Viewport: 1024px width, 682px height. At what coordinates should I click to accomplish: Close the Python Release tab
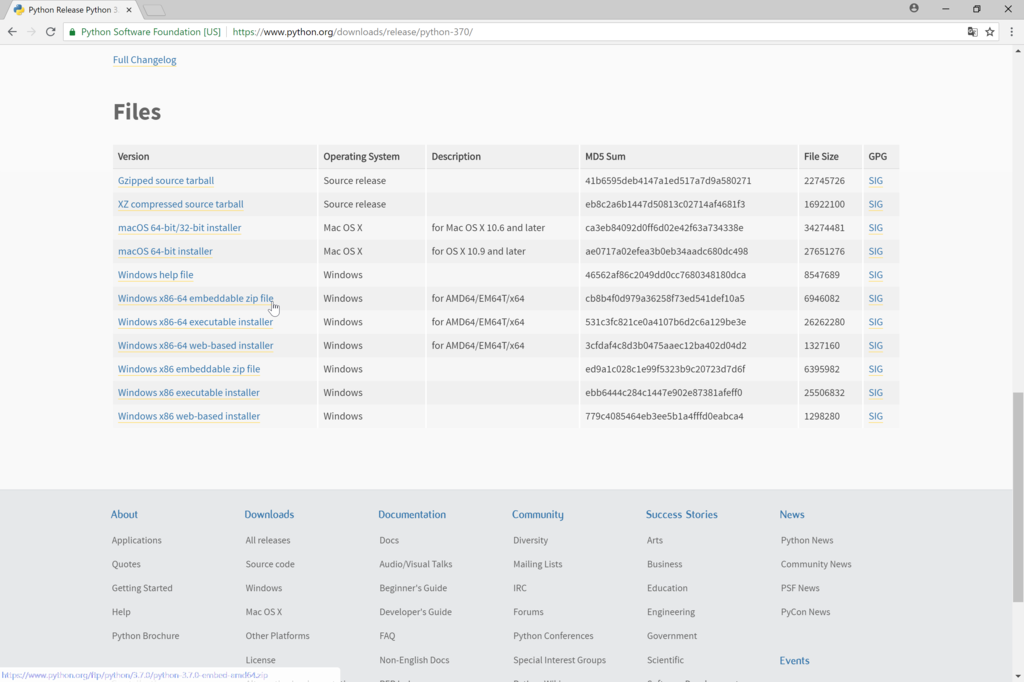[x=129, y=10]
